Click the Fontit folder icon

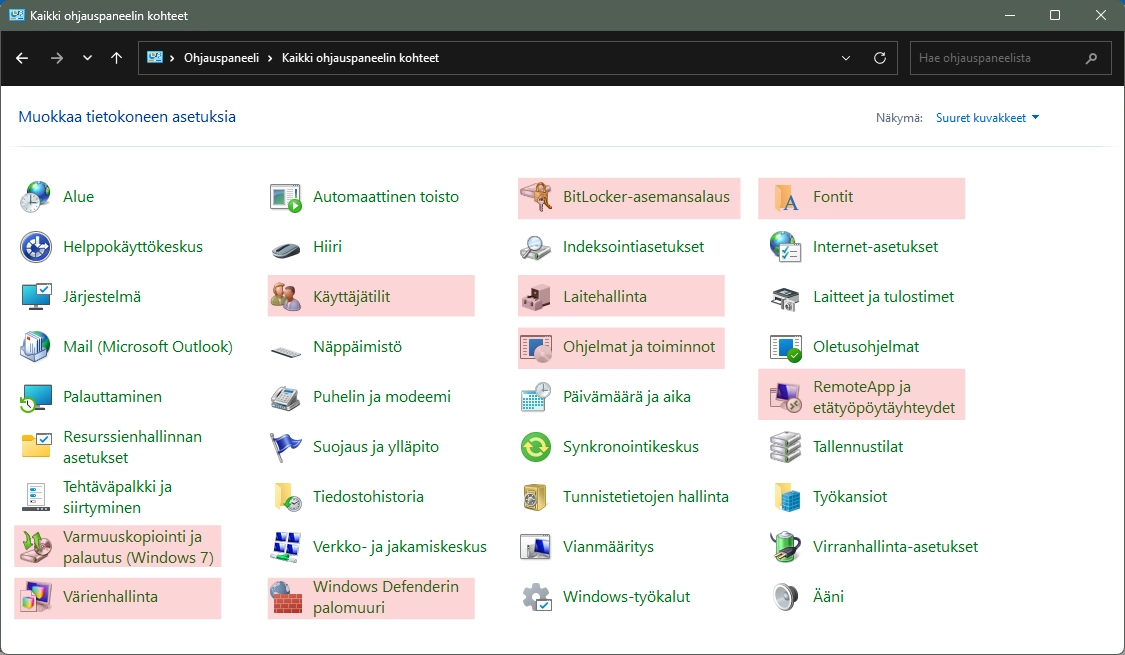click(786, 197)
